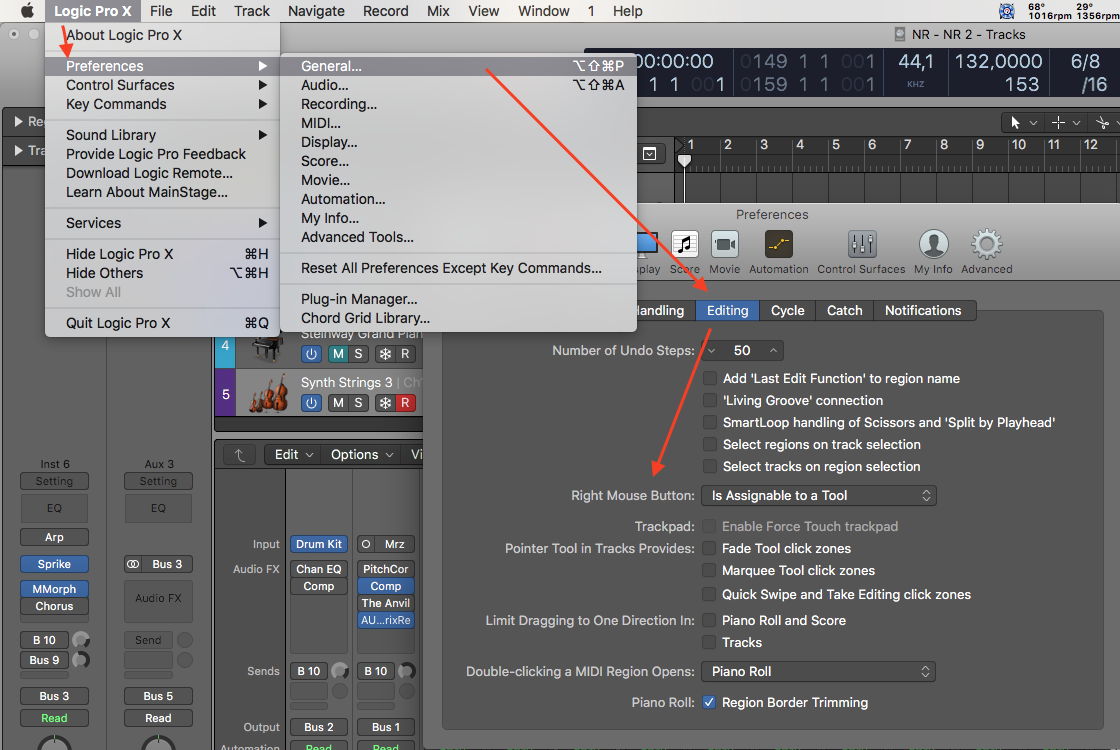Image resolution: width=1120 pixels, height=750 pixels.
Task: Choose Plug-in Manager... menu item
Action: point(459,299)
